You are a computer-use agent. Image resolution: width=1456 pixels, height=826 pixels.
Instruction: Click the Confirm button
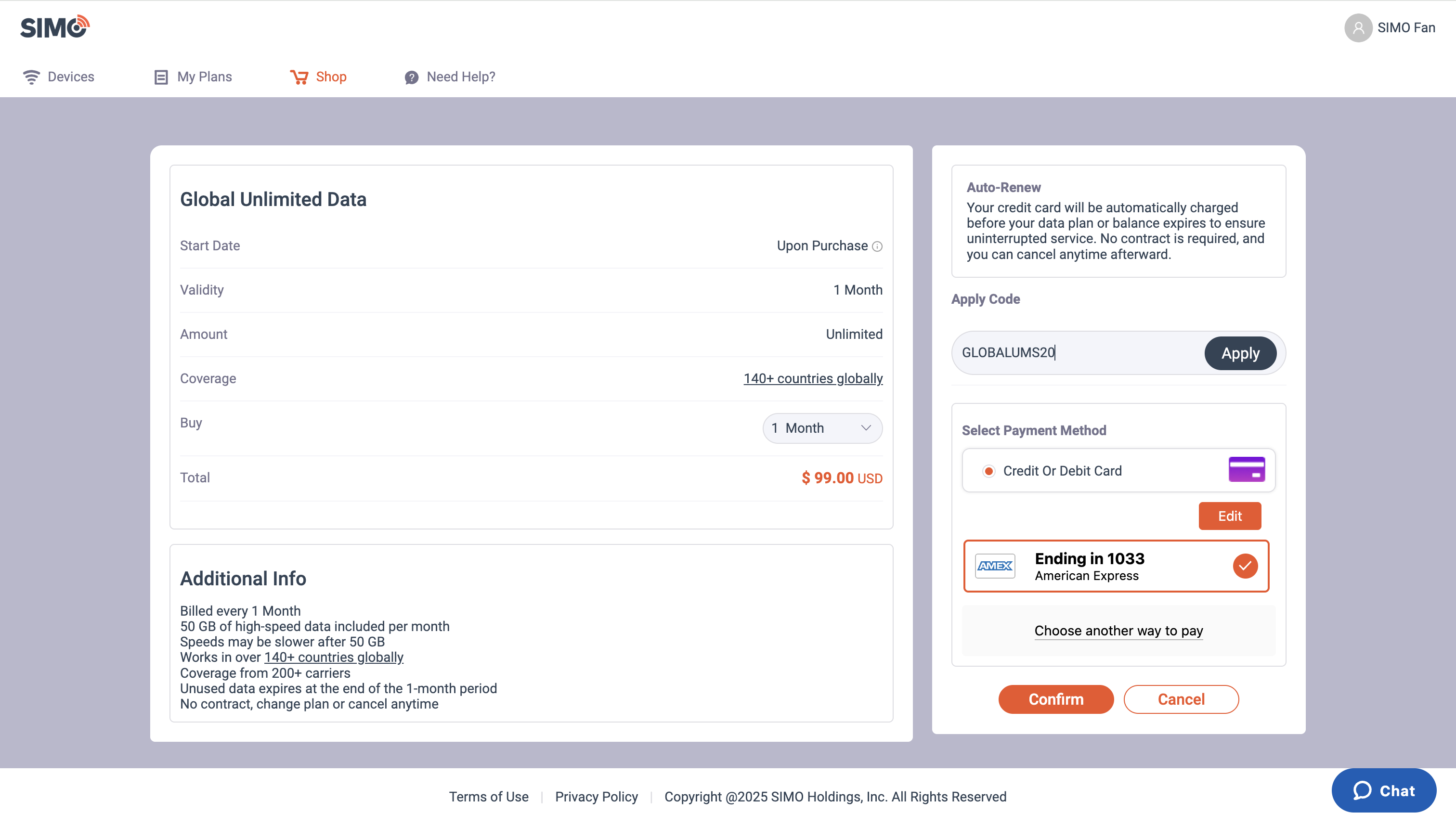pyautogui.click(x=1056, y=699)
